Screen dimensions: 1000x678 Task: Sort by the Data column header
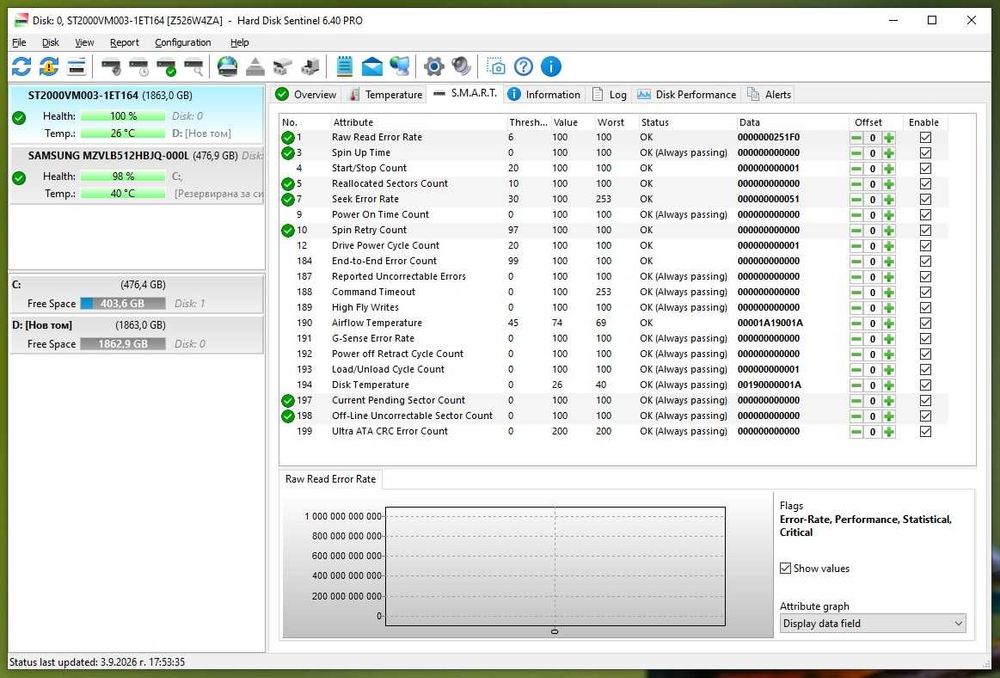[x=793, y=122]
